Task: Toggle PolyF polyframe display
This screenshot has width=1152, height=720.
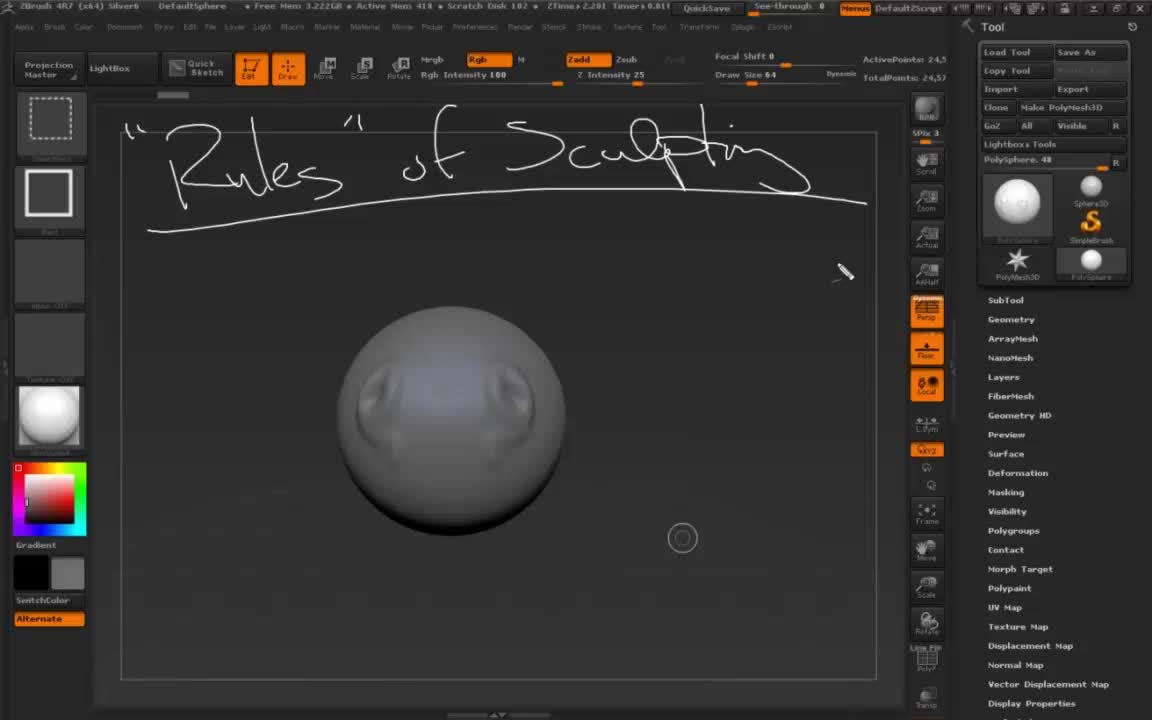Action: [x=926, y=661]
